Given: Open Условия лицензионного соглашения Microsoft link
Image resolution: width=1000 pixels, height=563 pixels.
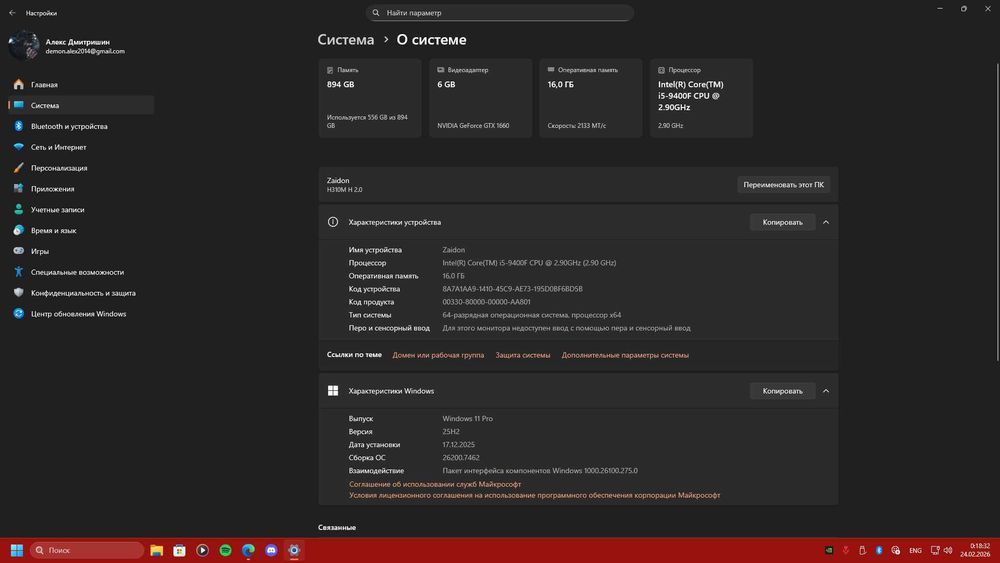Looking at the screenshot, I should pos(534,495).
